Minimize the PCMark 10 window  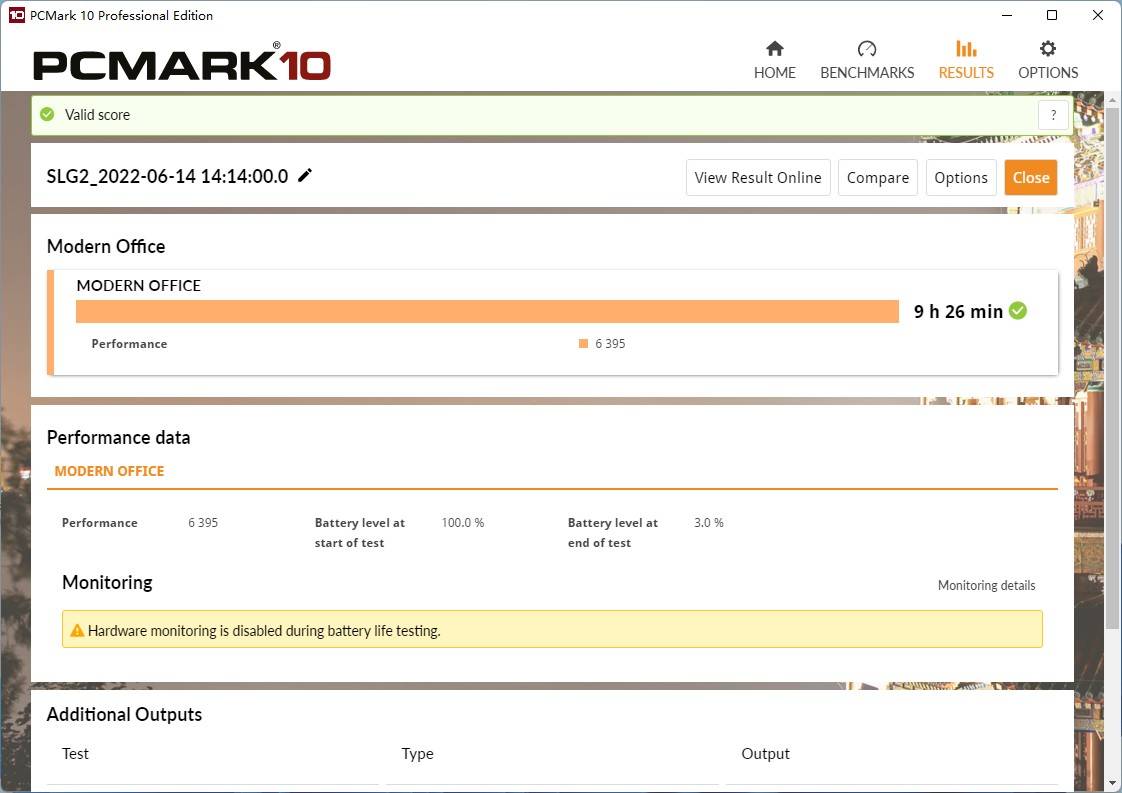1007,15
